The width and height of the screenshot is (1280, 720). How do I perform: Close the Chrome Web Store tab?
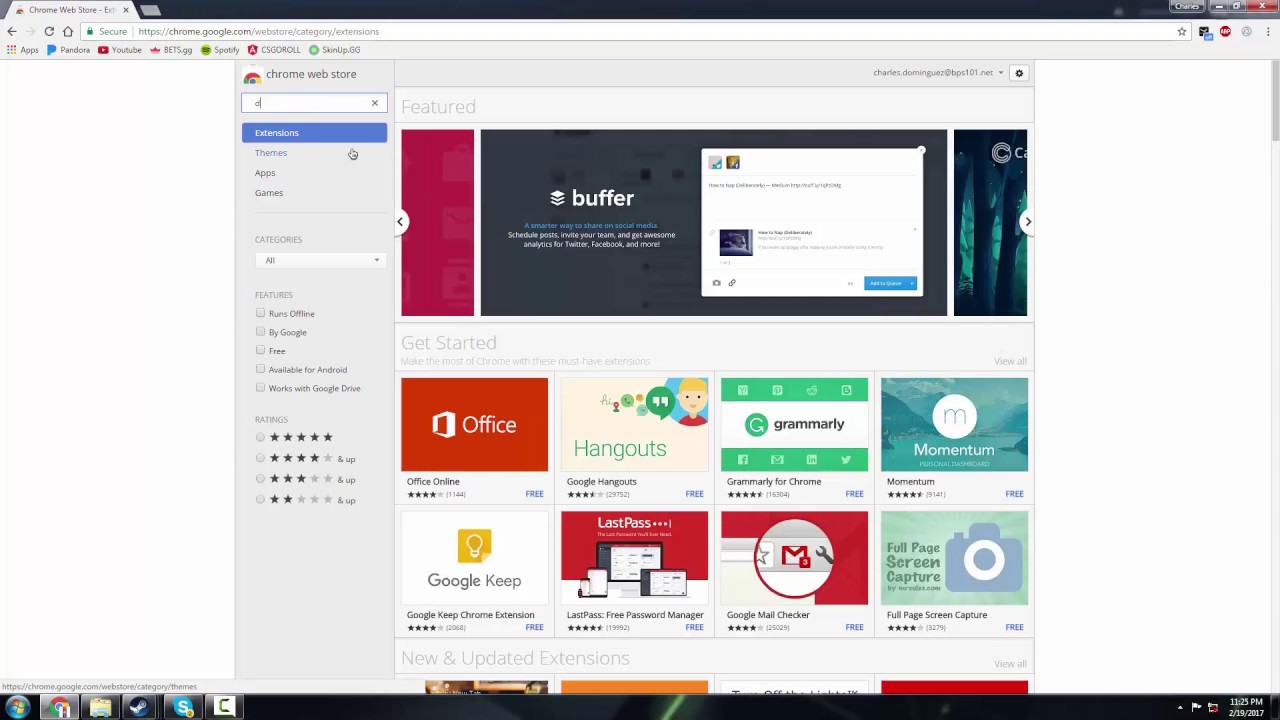coord(125,10)
